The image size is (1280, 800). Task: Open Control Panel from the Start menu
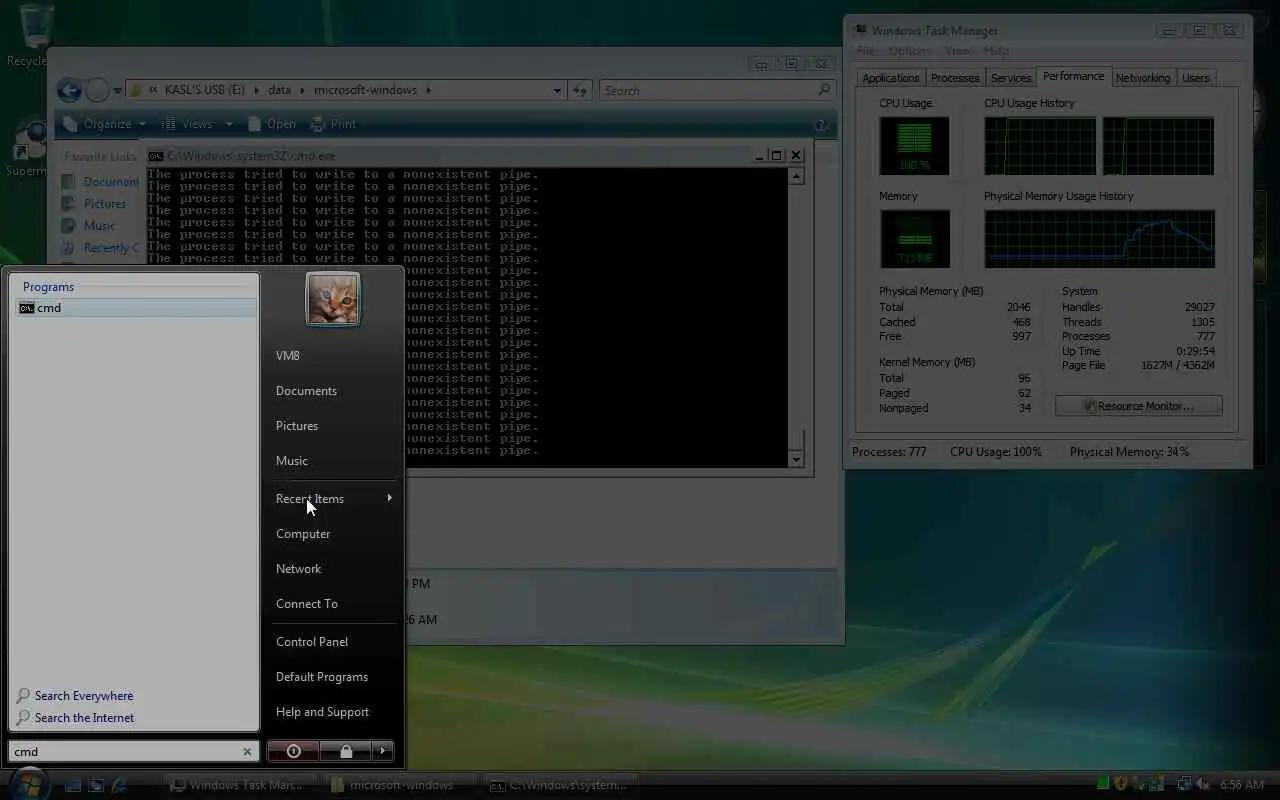[312, 642]
